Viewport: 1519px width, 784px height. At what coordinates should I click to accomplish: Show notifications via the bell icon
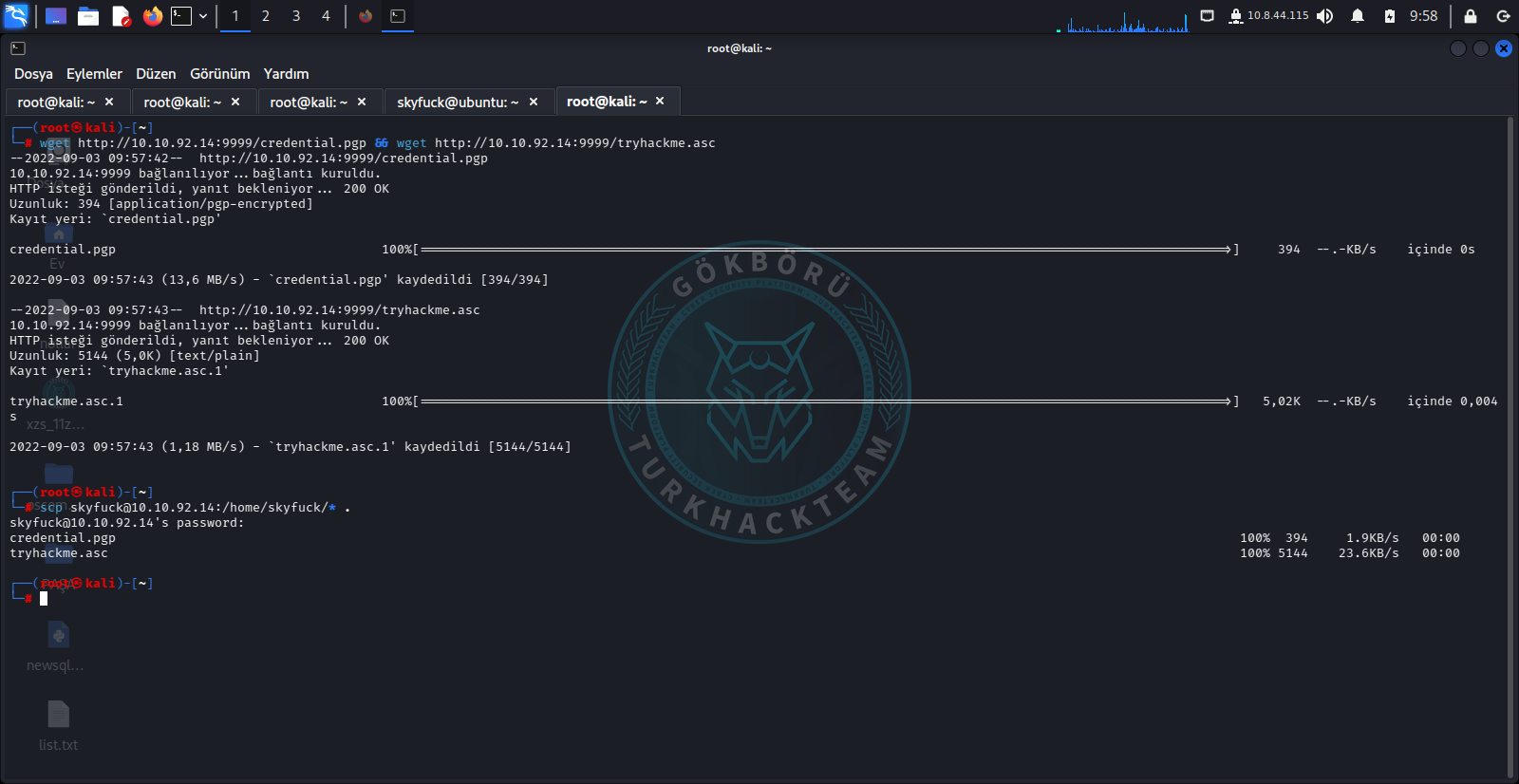click(1358, 16)
